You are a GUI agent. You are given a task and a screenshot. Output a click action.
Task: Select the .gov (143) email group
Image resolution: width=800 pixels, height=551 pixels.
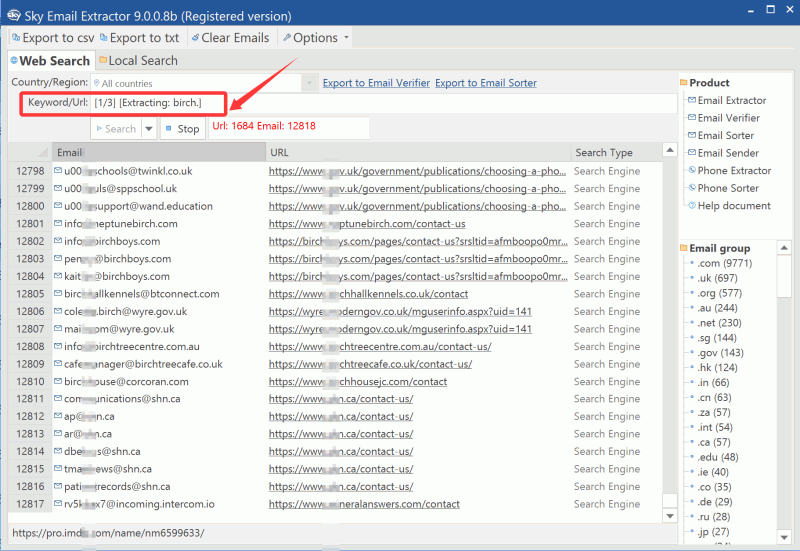[x=720, y=353]
